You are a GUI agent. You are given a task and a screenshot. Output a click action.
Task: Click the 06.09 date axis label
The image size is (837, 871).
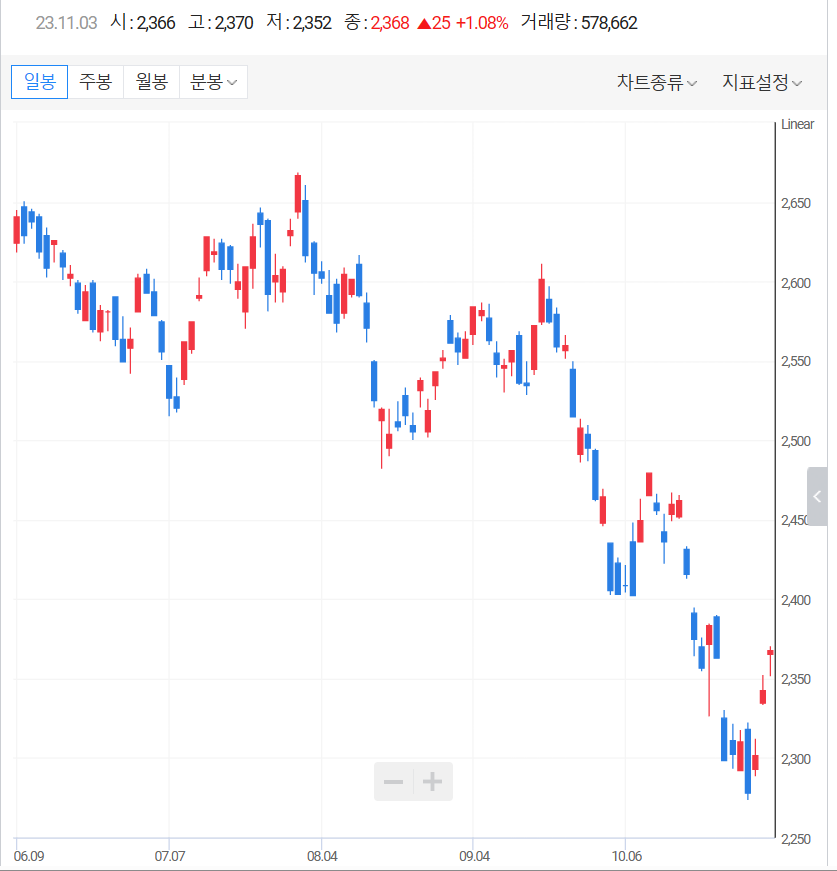coord(29,856)
